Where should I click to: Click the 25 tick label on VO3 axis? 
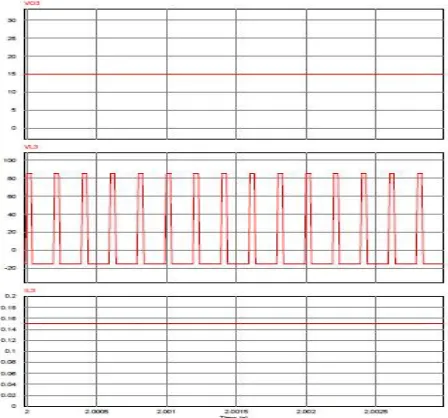(x=12, y=38)
